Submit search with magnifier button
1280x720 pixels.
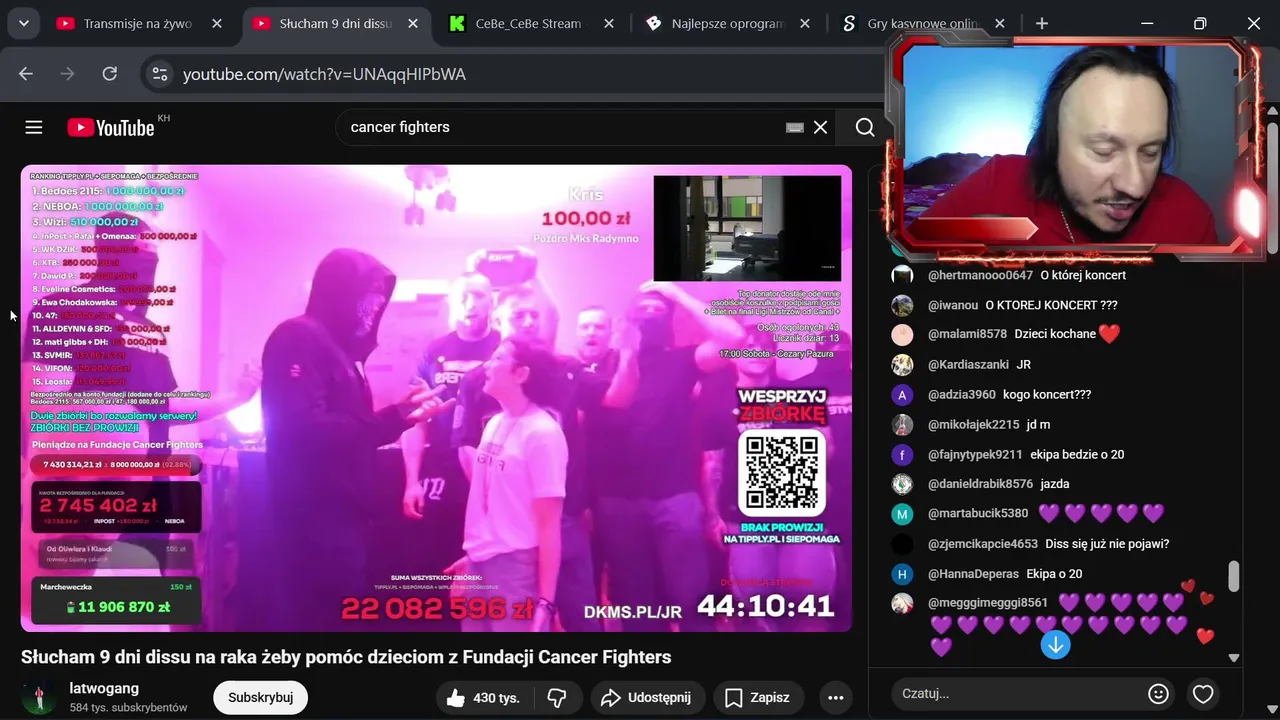point(865,127)
